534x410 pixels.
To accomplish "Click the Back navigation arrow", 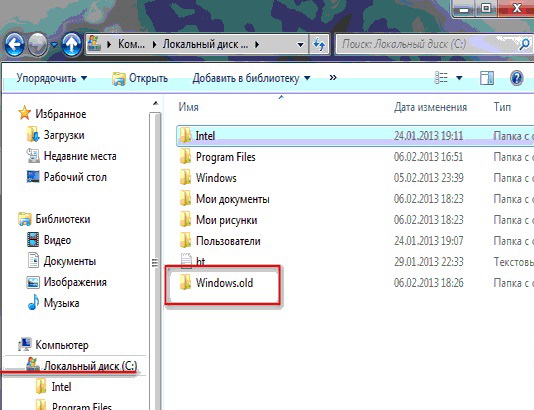I will click(15, 44).
